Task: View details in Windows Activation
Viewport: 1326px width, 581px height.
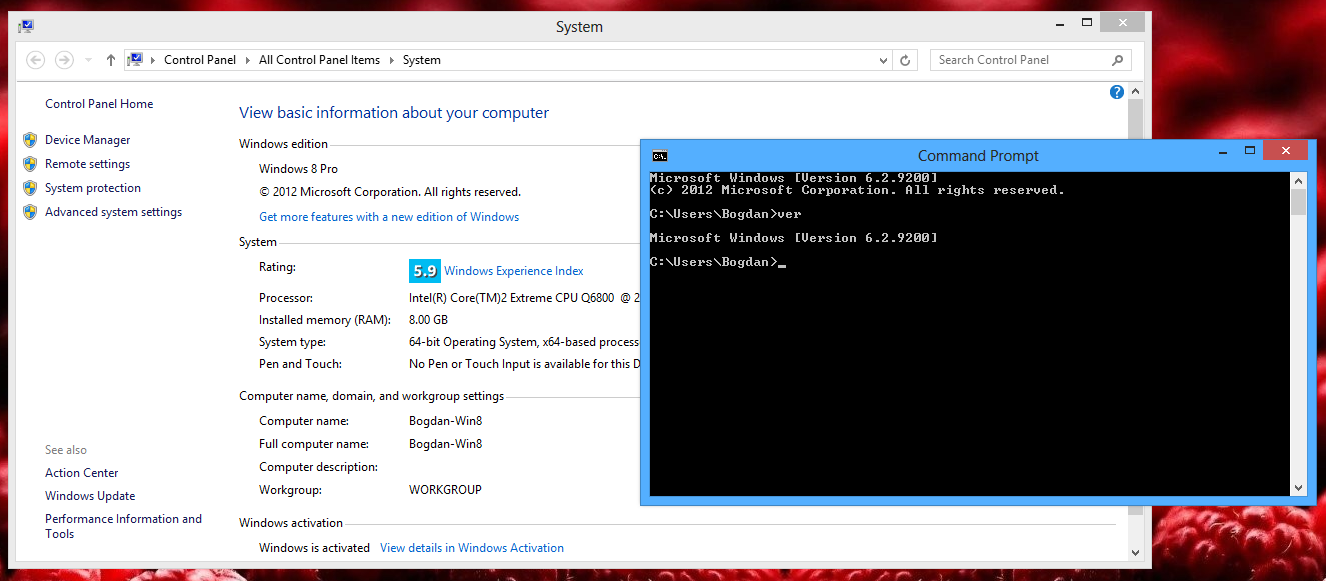Action: [x=471, y=548]
